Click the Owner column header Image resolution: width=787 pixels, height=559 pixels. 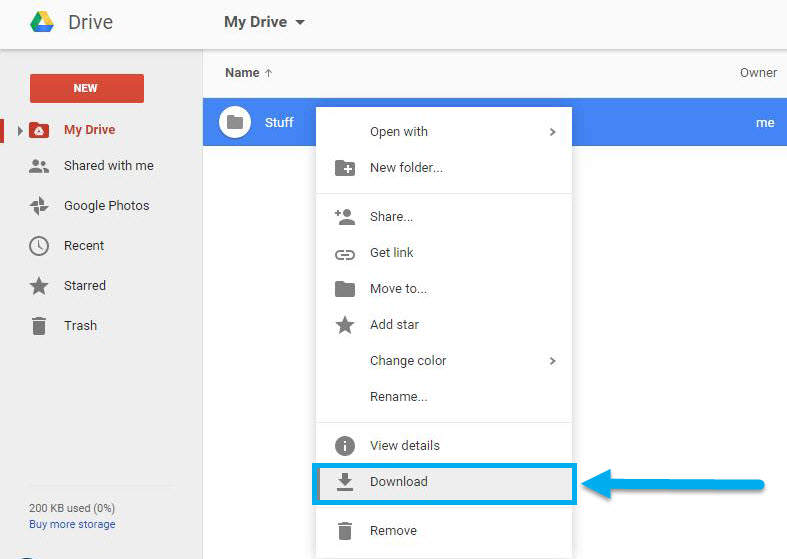pos(758,73)
